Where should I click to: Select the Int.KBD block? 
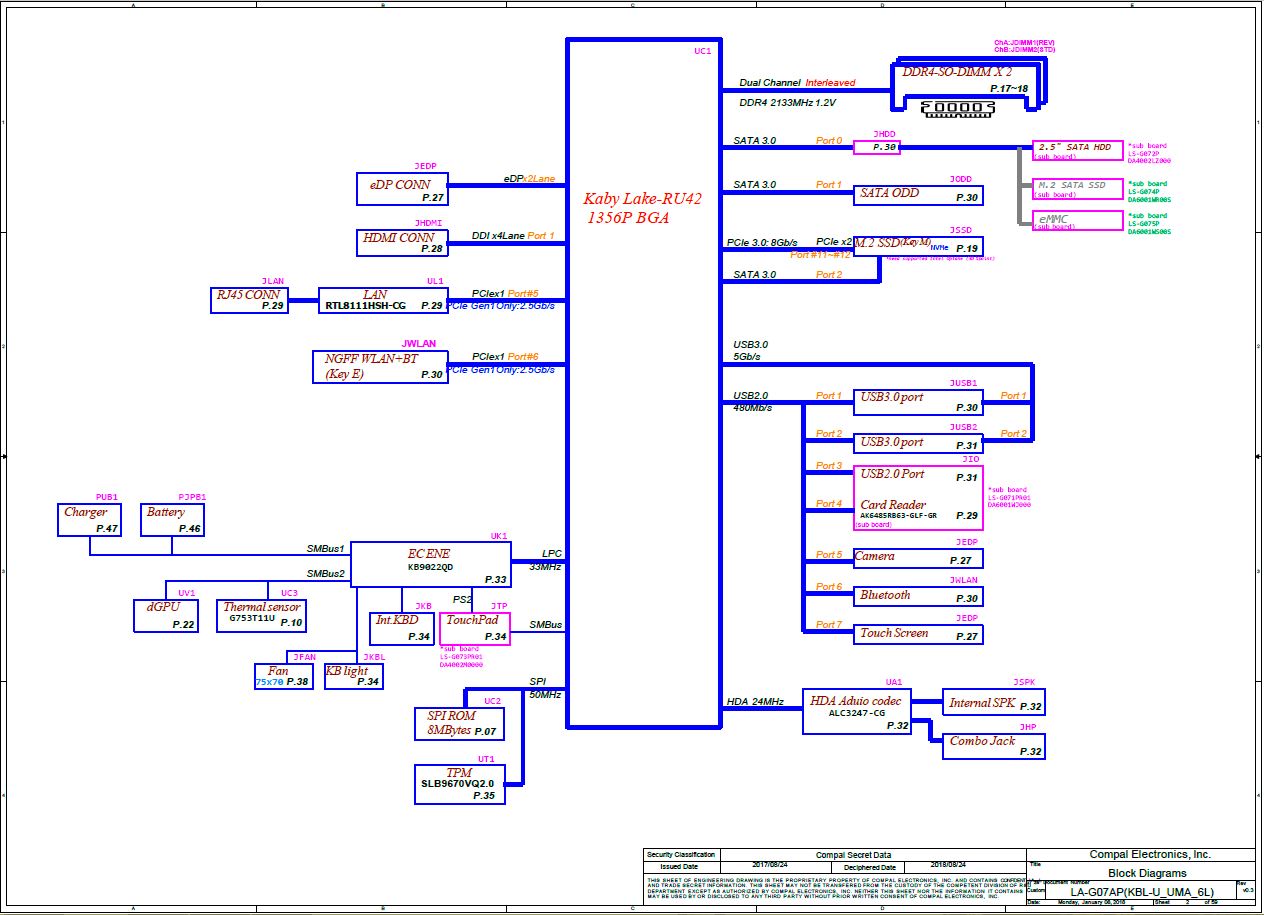[402, 629]
